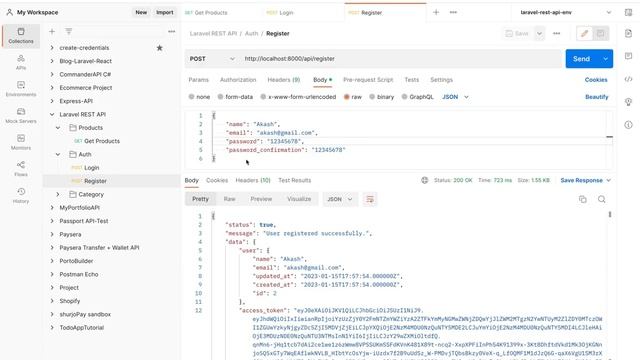Switch to the Get Products request tab
The width and height of the screenshot is (640, 360).
206,13
